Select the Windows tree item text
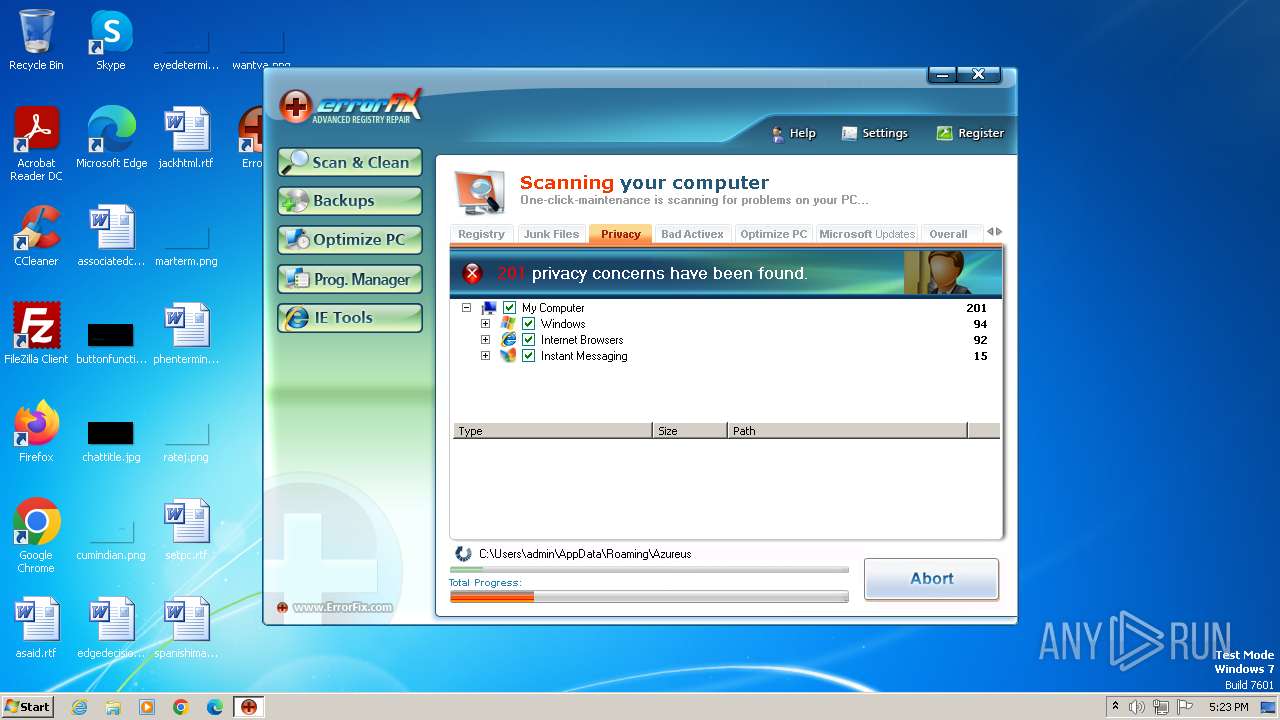The image size is (1280, 720). point(563,324)
